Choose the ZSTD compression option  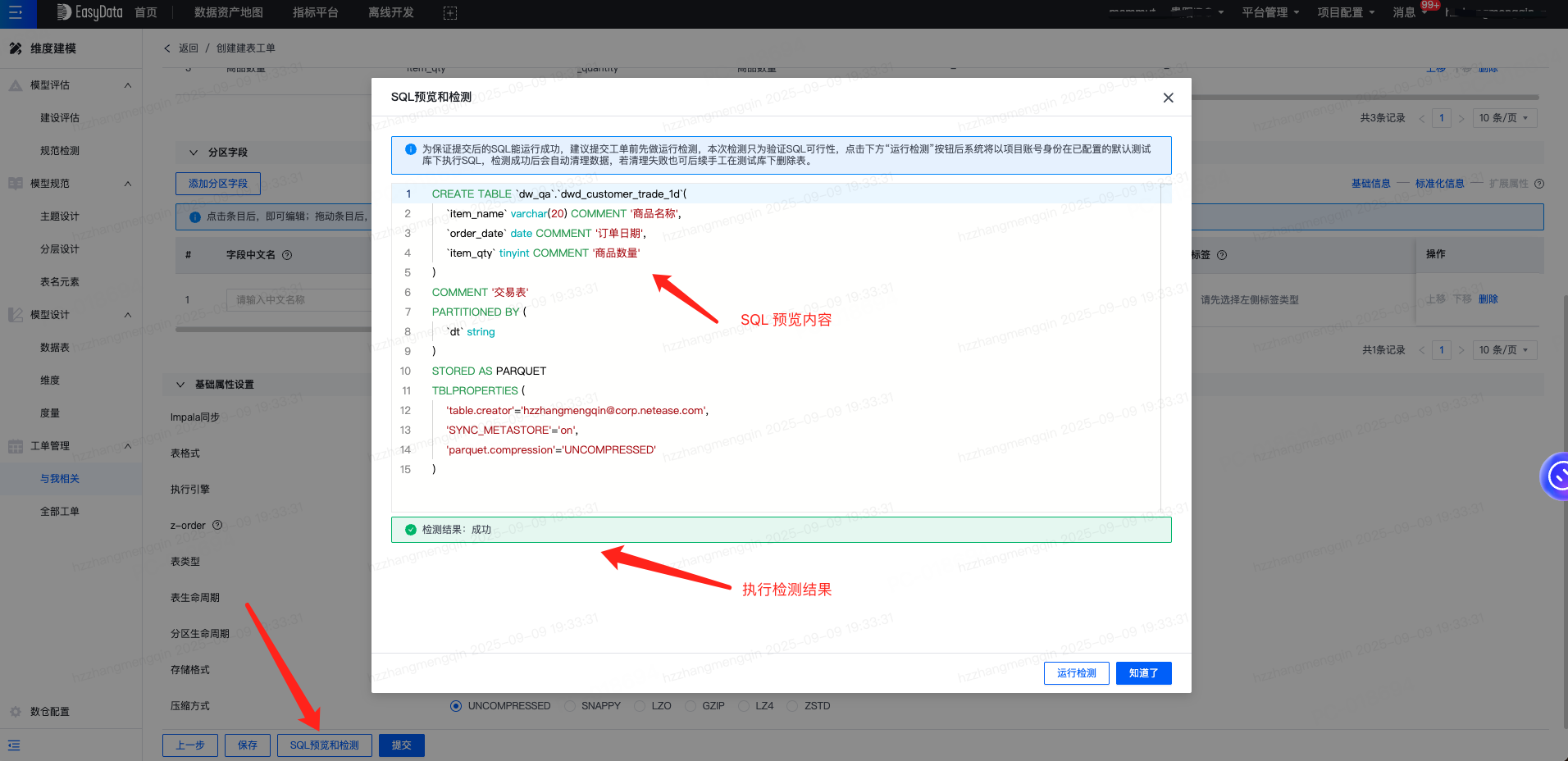tap(792, 706)
